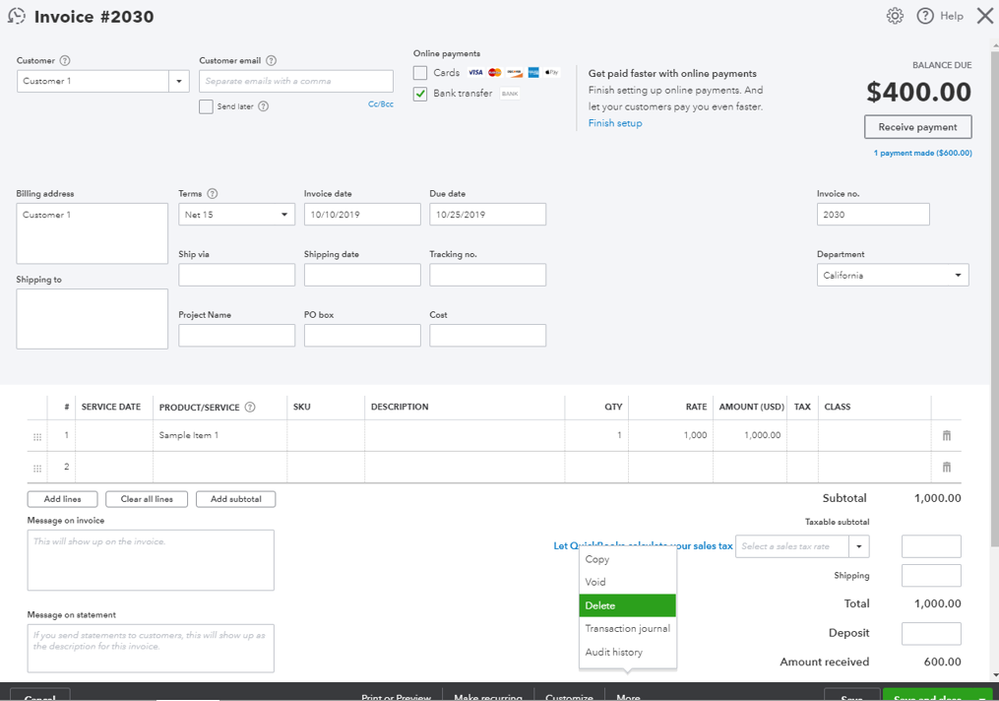Click the Message on invoice box
Viewport: 999px width, 701px height.
tap(150, 560)
